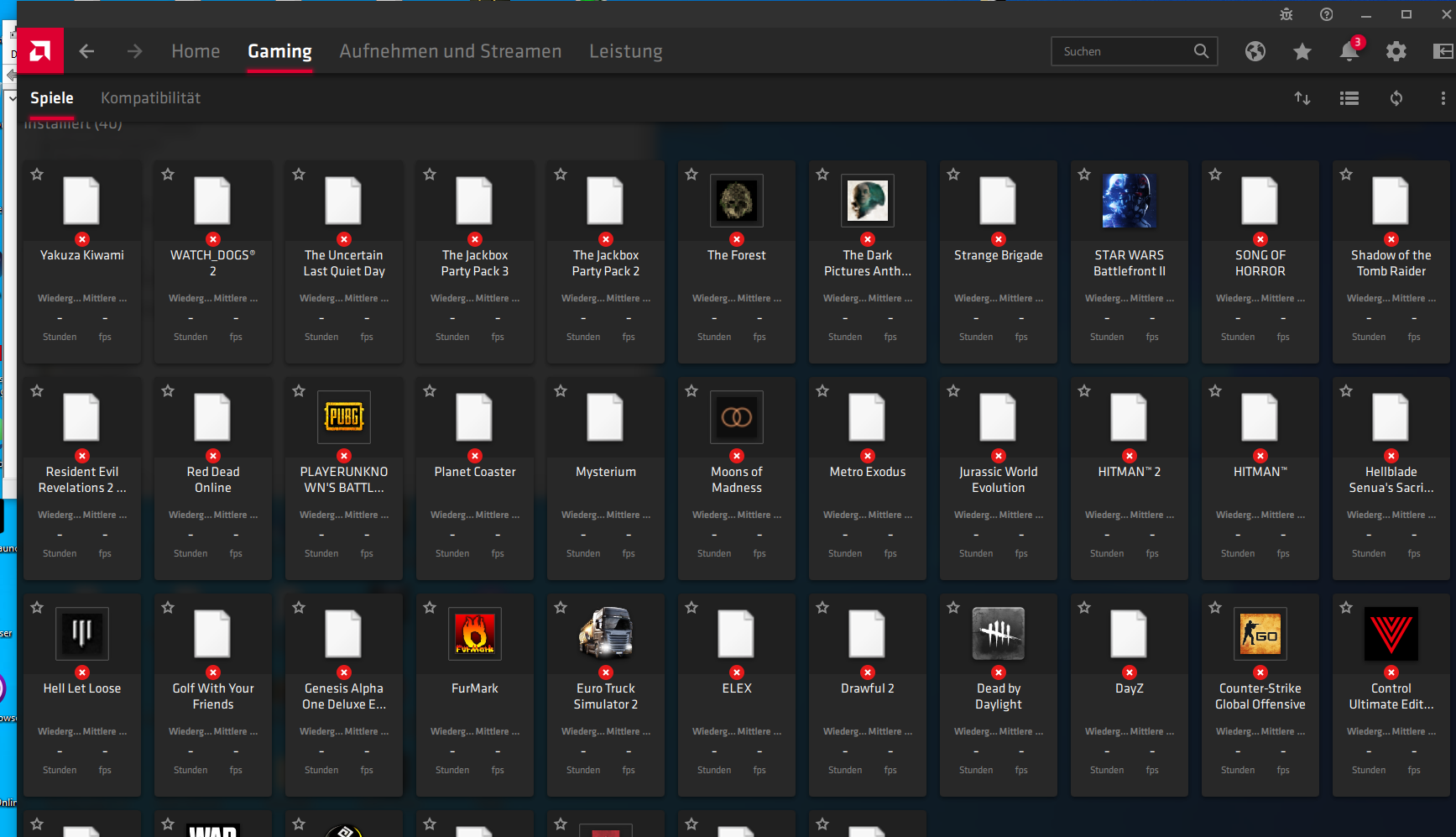1456x837 pixels.
Task: Switch to the Home tab
Action: pos(196,51)
